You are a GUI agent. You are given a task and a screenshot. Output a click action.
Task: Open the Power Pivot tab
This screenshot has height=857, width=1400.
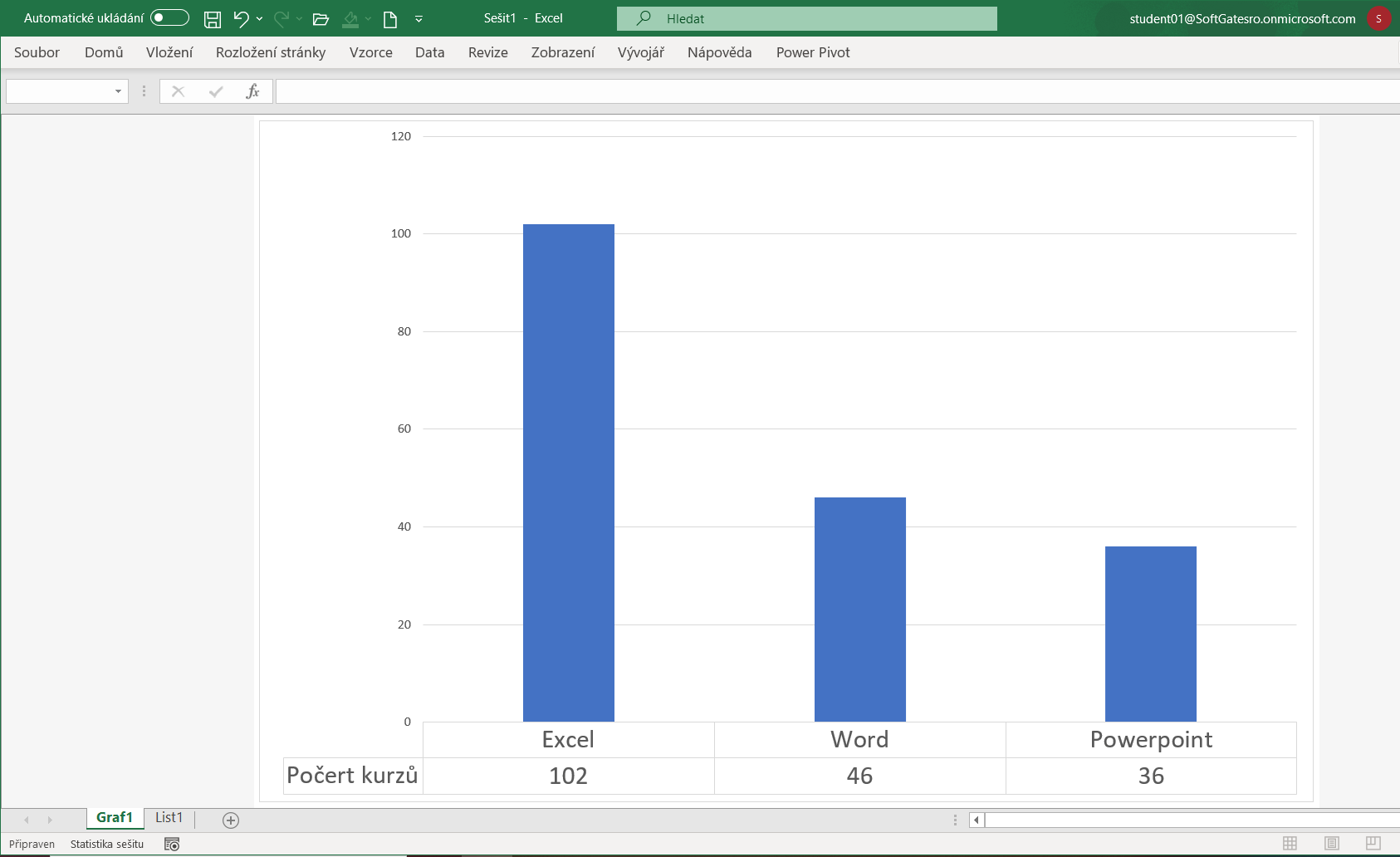pos(813,52)
